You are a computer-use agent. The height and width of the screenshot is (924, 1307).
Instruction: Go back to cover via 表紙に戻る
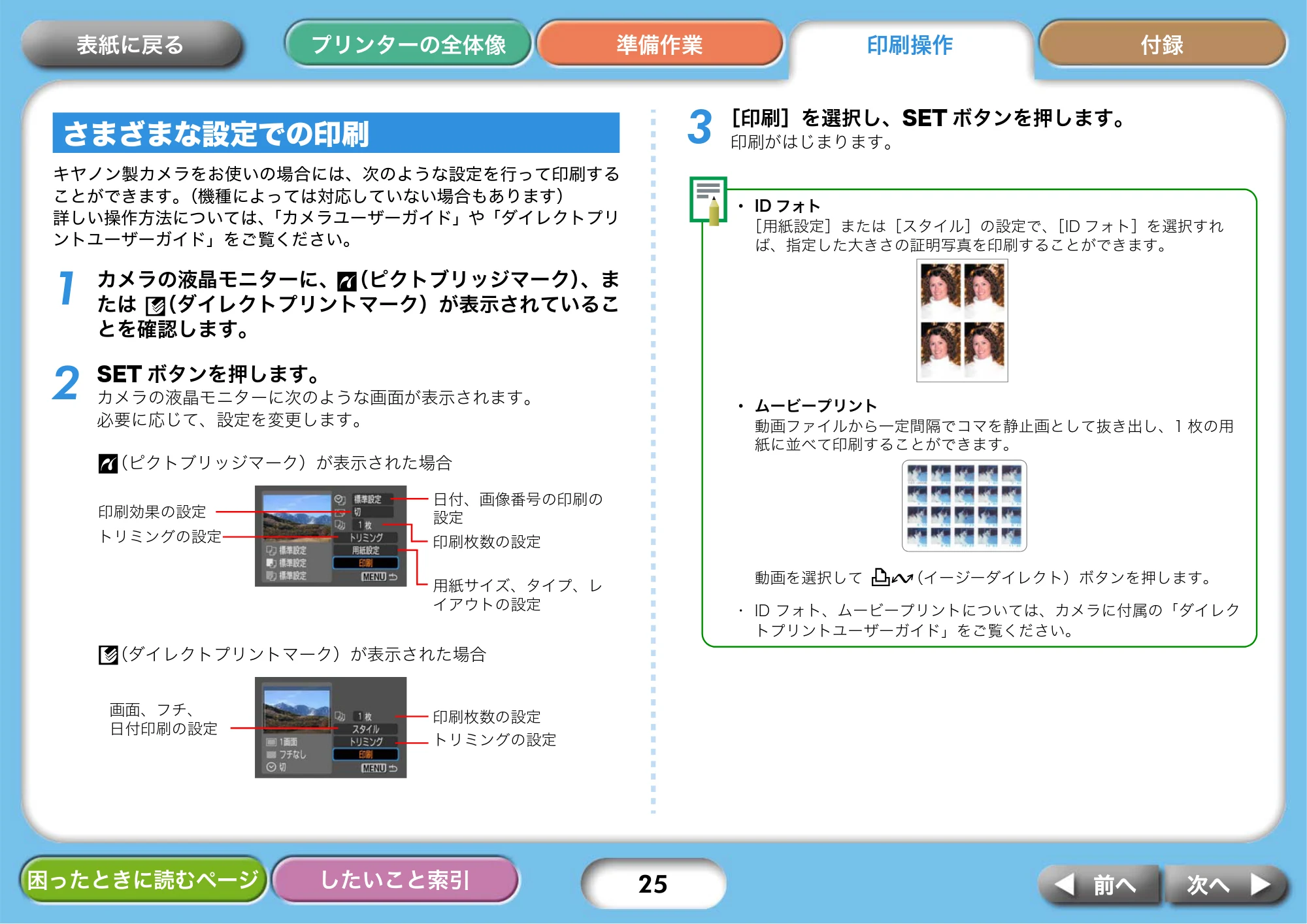(131, 44)
